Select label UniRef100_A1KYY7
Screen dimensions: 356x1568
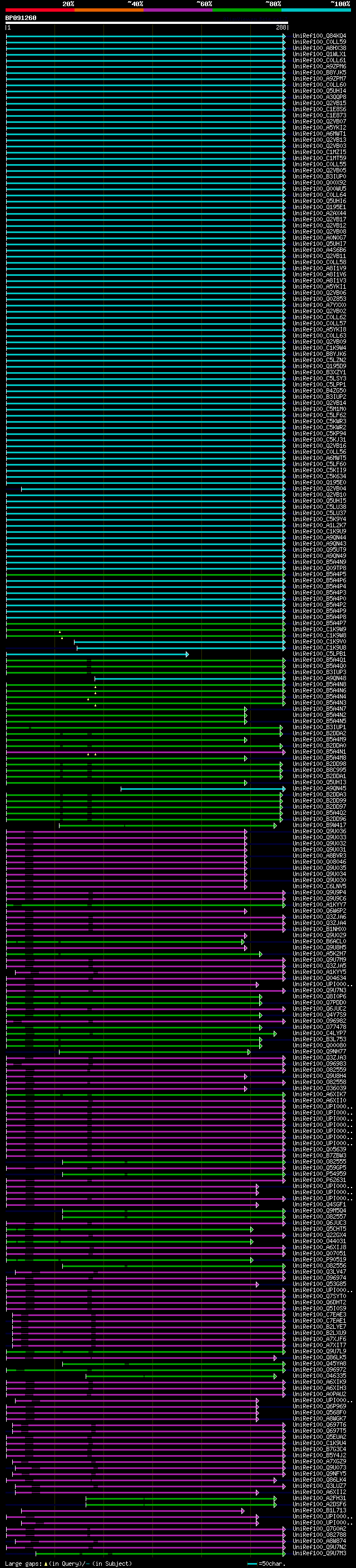point(319,905)
